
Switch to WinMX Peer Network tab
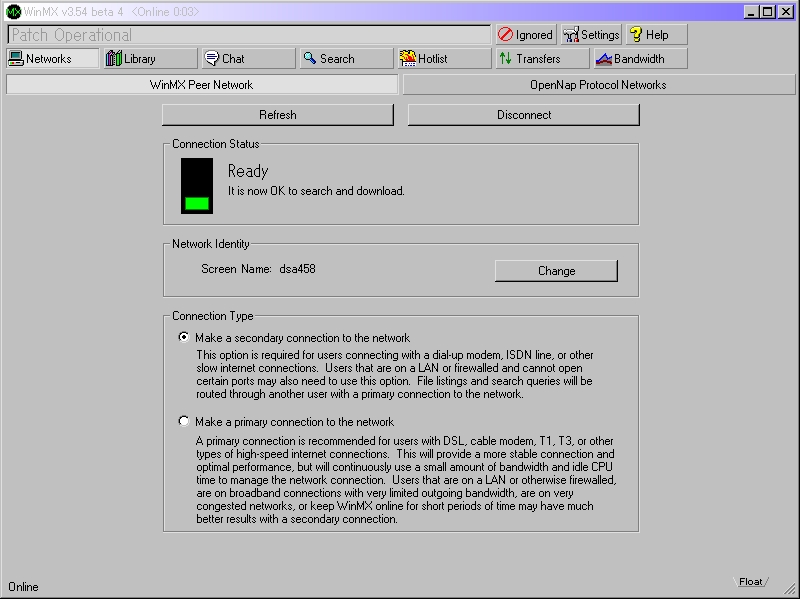pyautogui.click(x=202, y=85)
